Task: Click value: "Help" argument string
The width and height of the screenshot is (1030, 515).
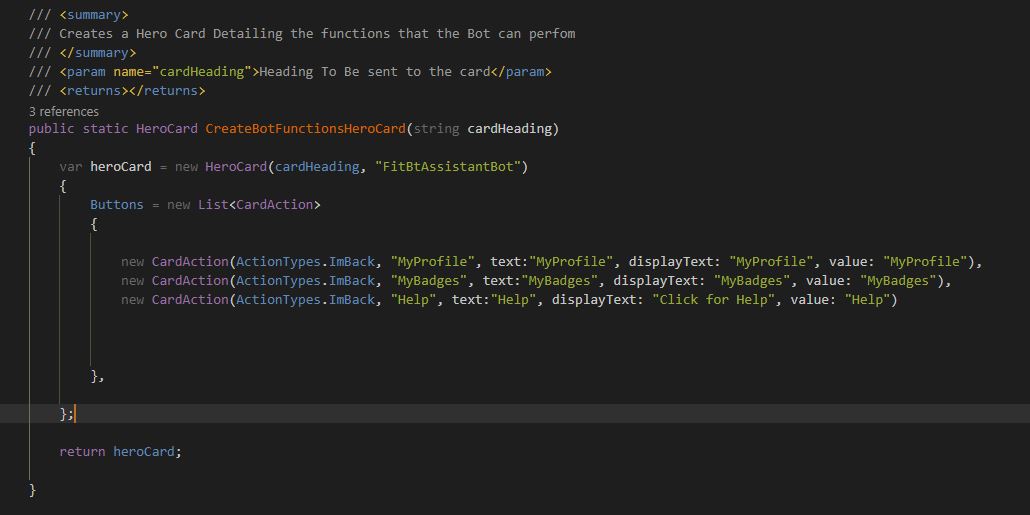Action: (x=867, y=300)
